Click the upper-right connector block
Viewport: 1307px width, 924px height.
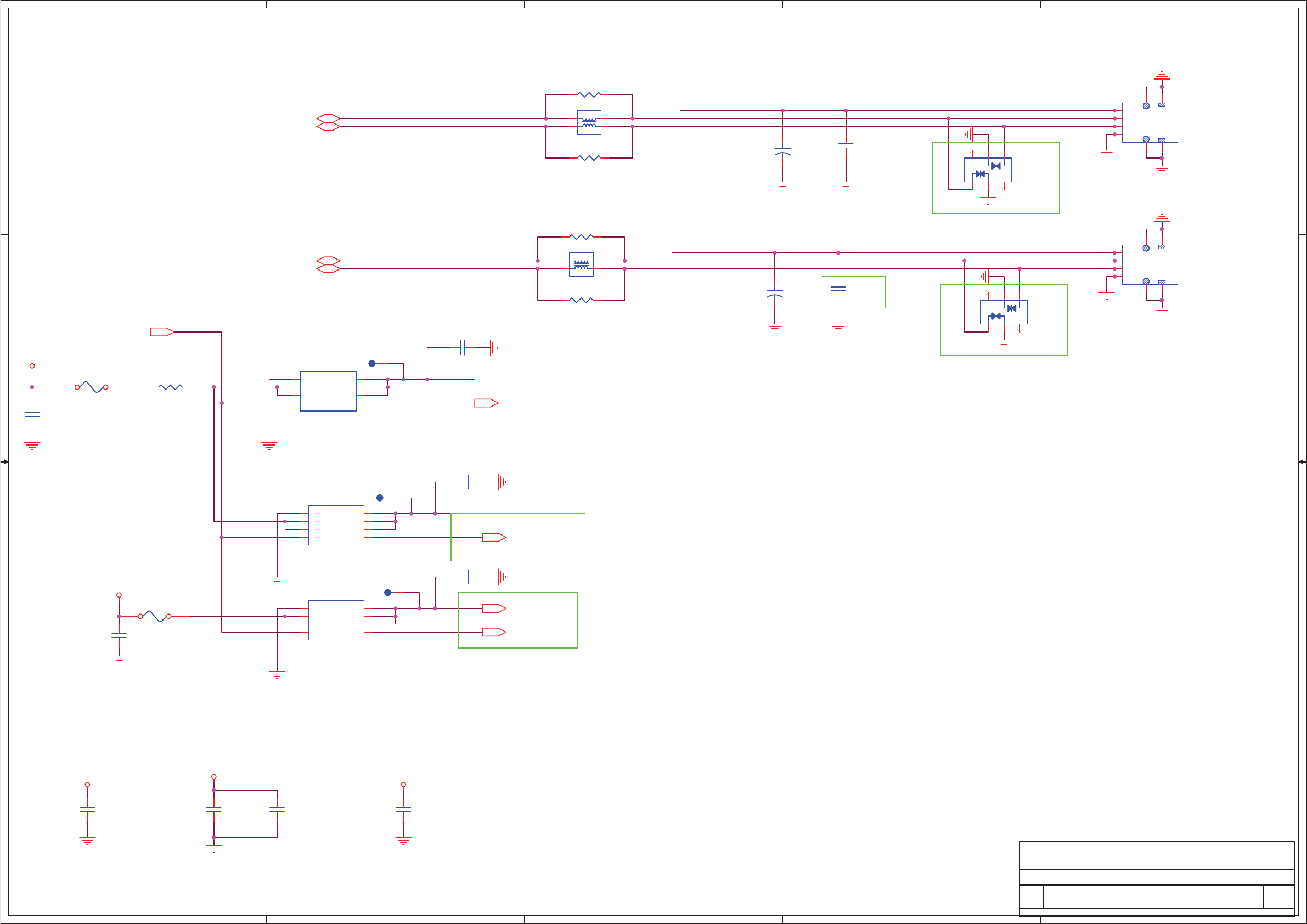[x=1150, y=122]
